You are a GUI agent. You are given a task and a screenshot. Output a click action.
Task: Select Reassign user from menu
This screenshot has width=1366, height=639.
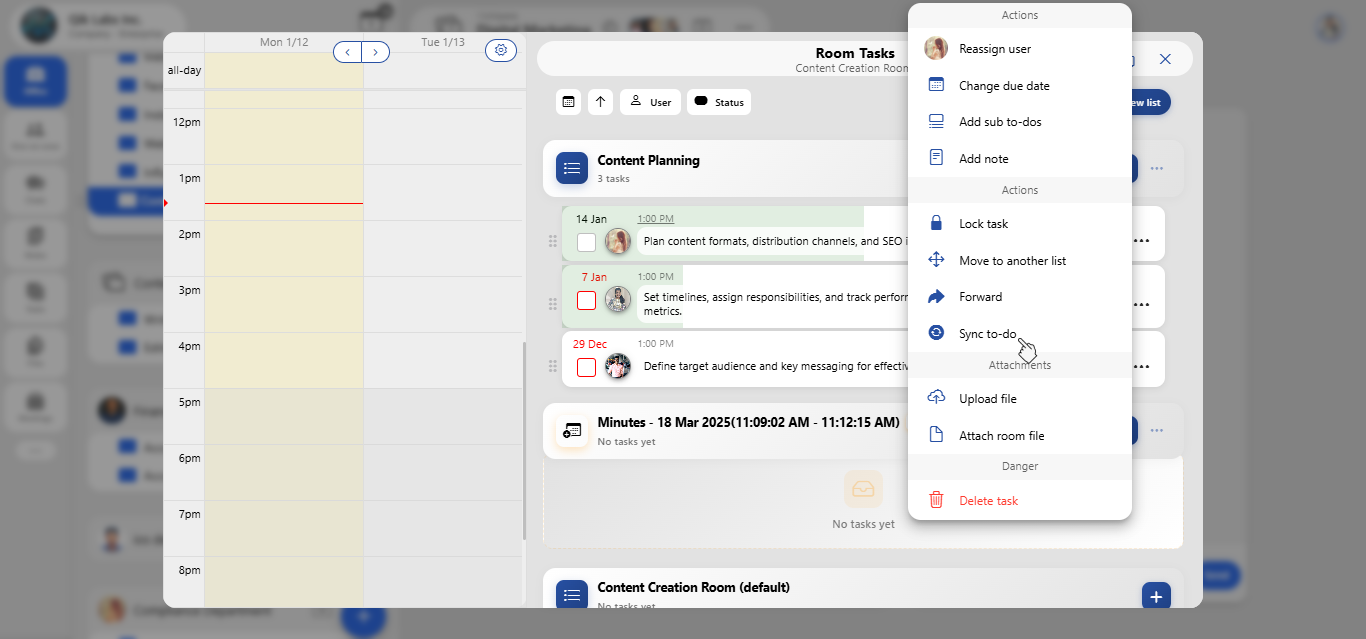[x=1020, y=49]
